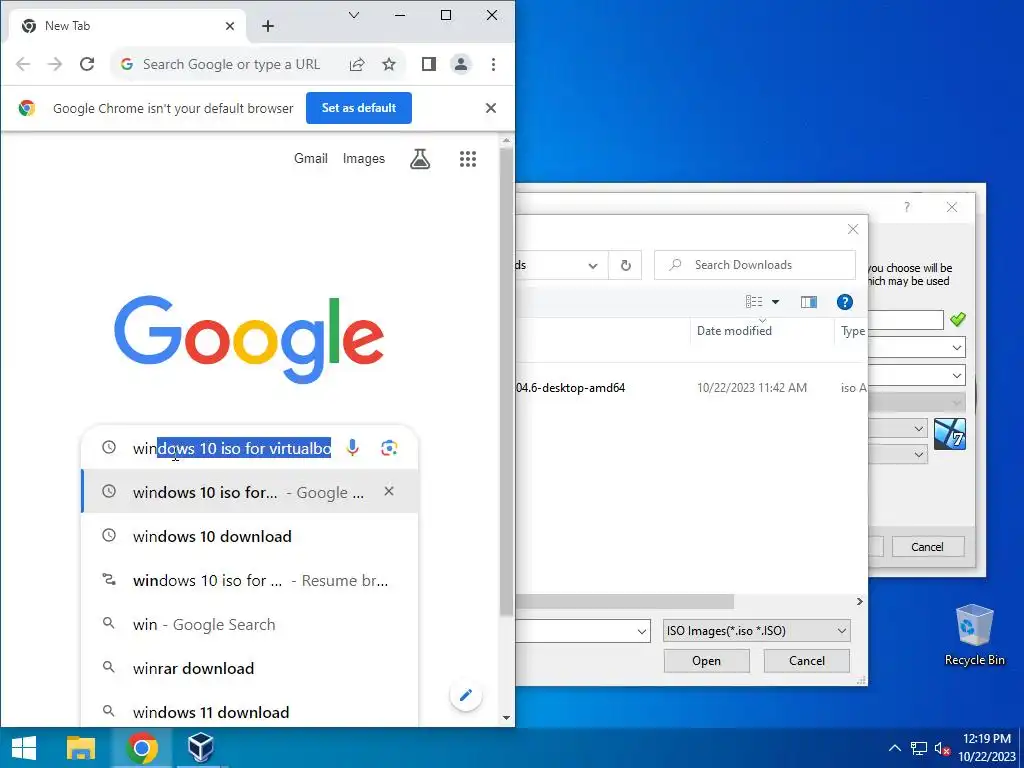Remove the windows 10 iso history suggestion
The width and height of the screenshot is (1024, 768).
(389, 491)
